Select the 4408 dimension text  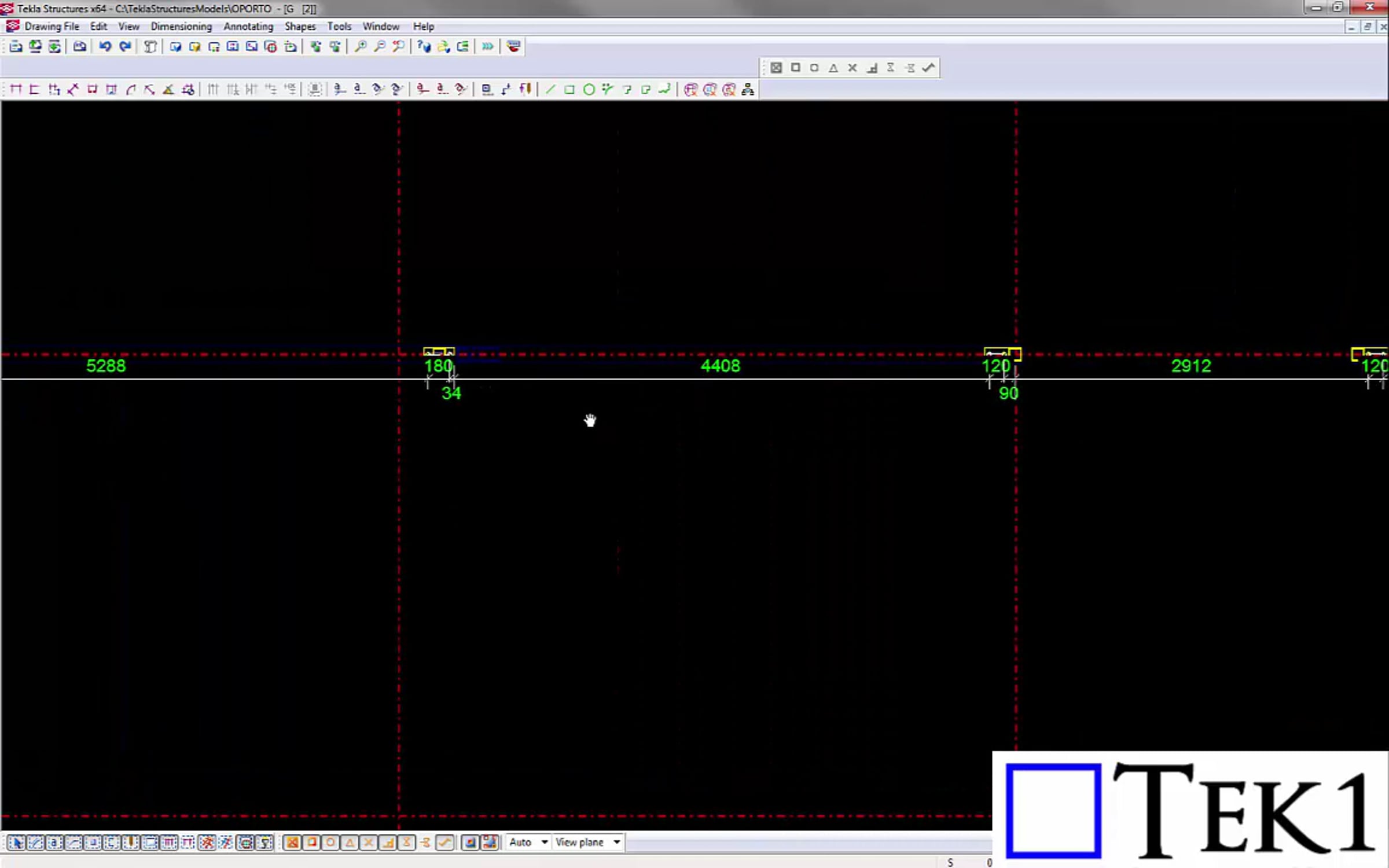click(720, 366)
